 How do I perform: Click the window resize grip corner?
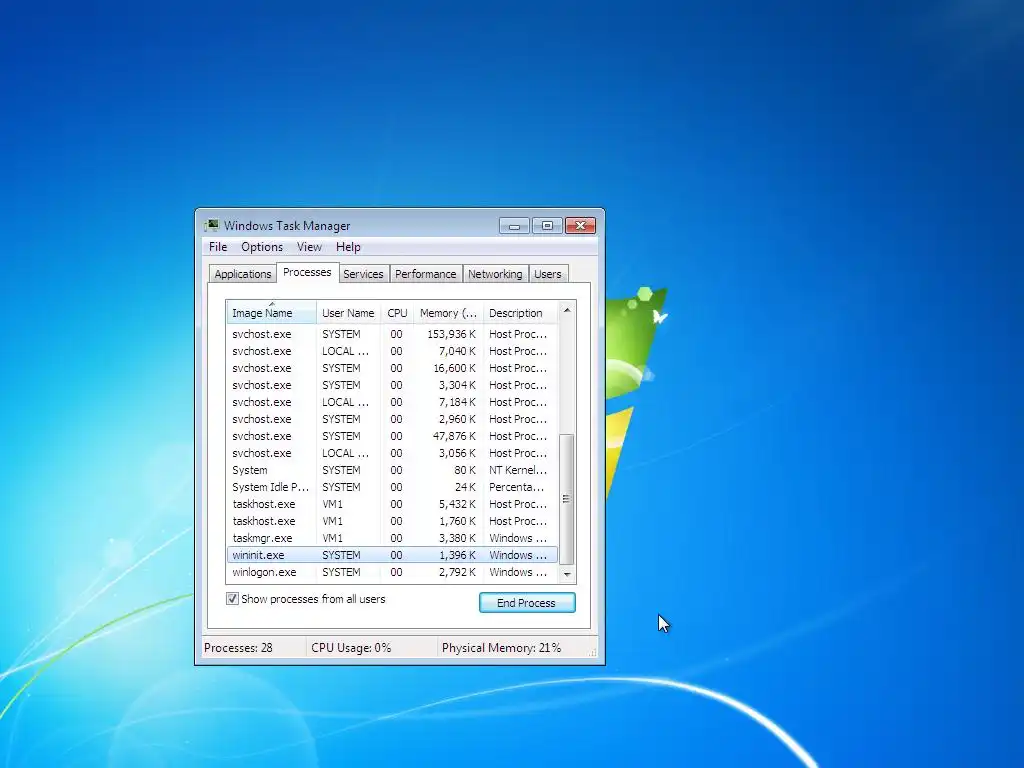[x=593, y=652]
